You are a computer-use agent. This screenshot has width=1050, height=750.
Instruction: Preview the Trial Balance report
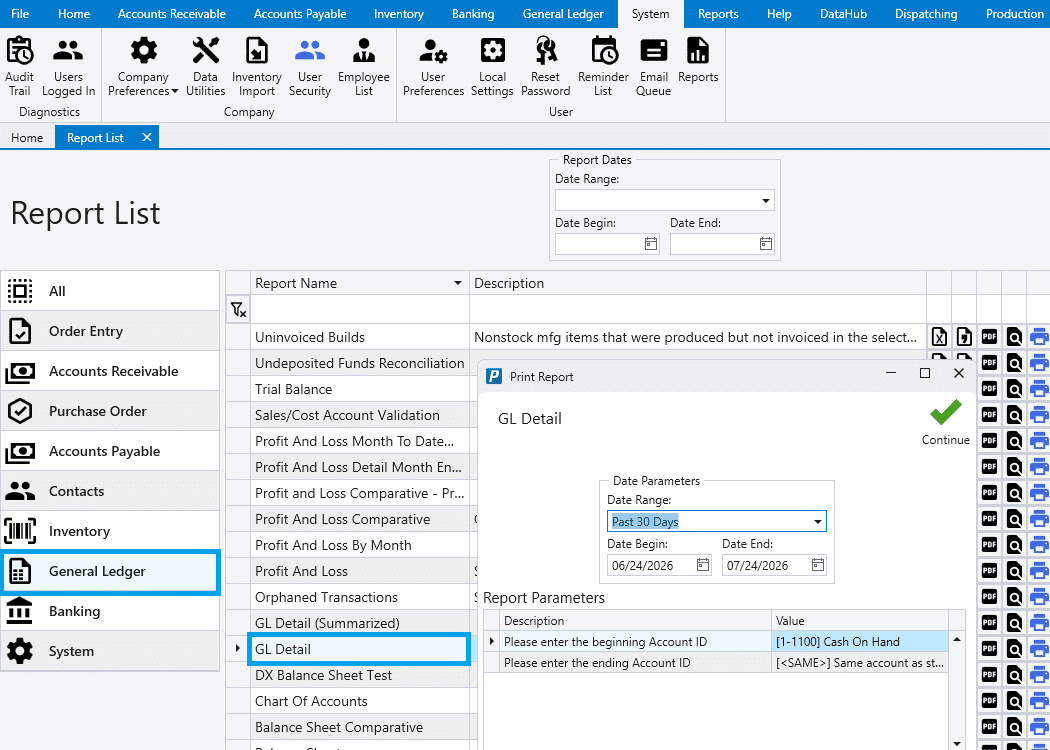coord(1014,388)
